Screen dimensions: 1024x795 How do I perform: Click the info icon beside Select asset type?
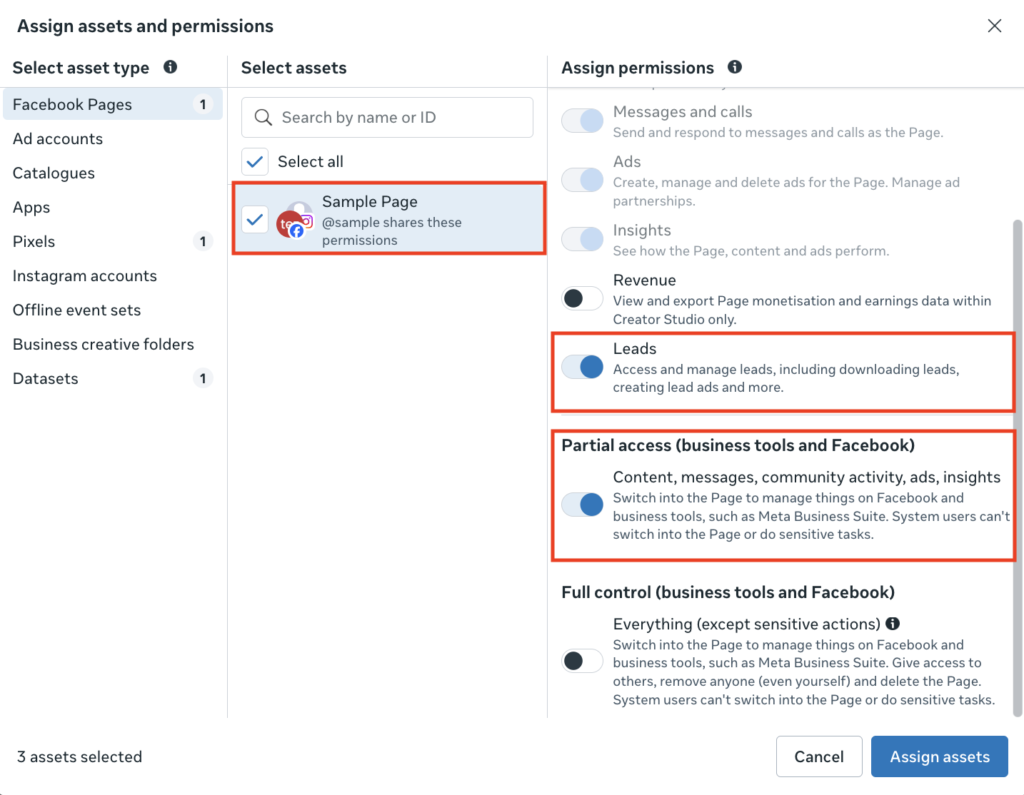[170, 67]
